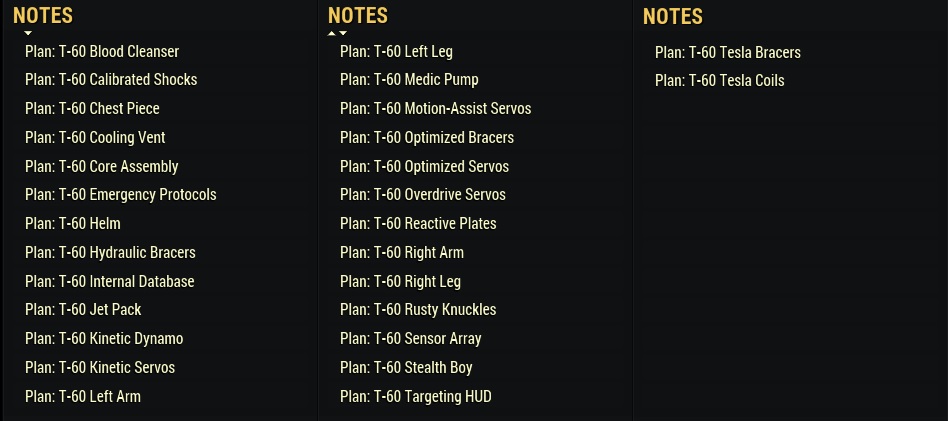Click the scroll-down arrow under first NOTES header
948x421 pixels.
[x=28, y=33]
